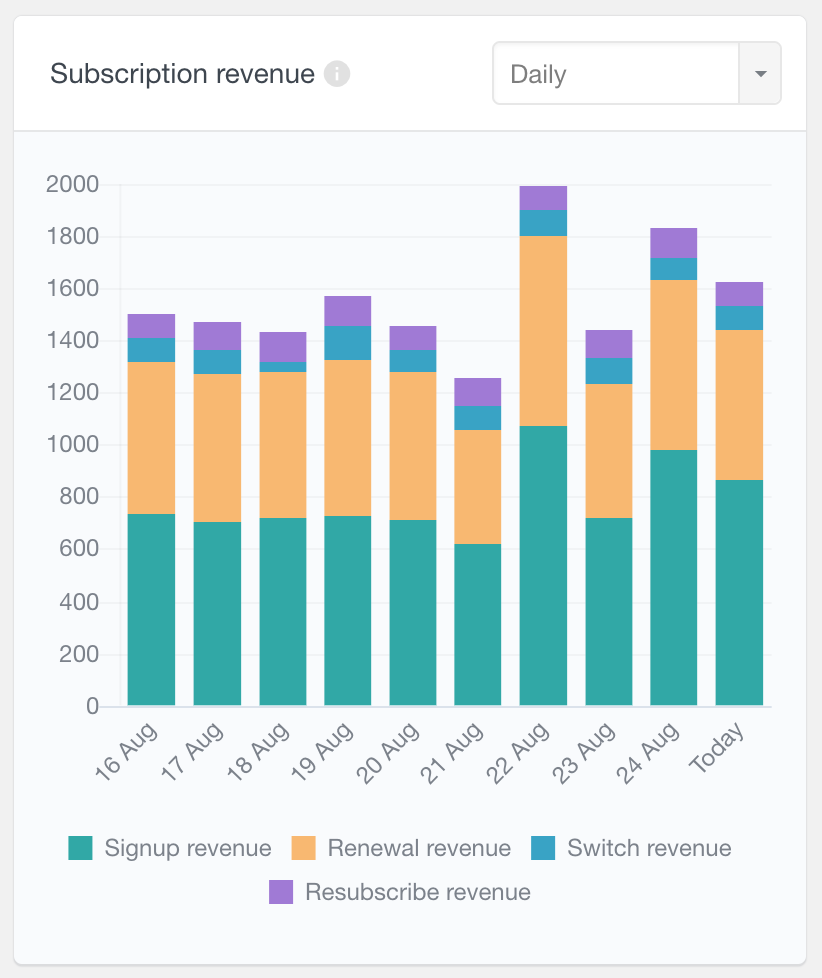Screen dimensions: 822x978
Task: Click the 21 Aug axis label
Action: pyautogui.click(x=453, y=752)
